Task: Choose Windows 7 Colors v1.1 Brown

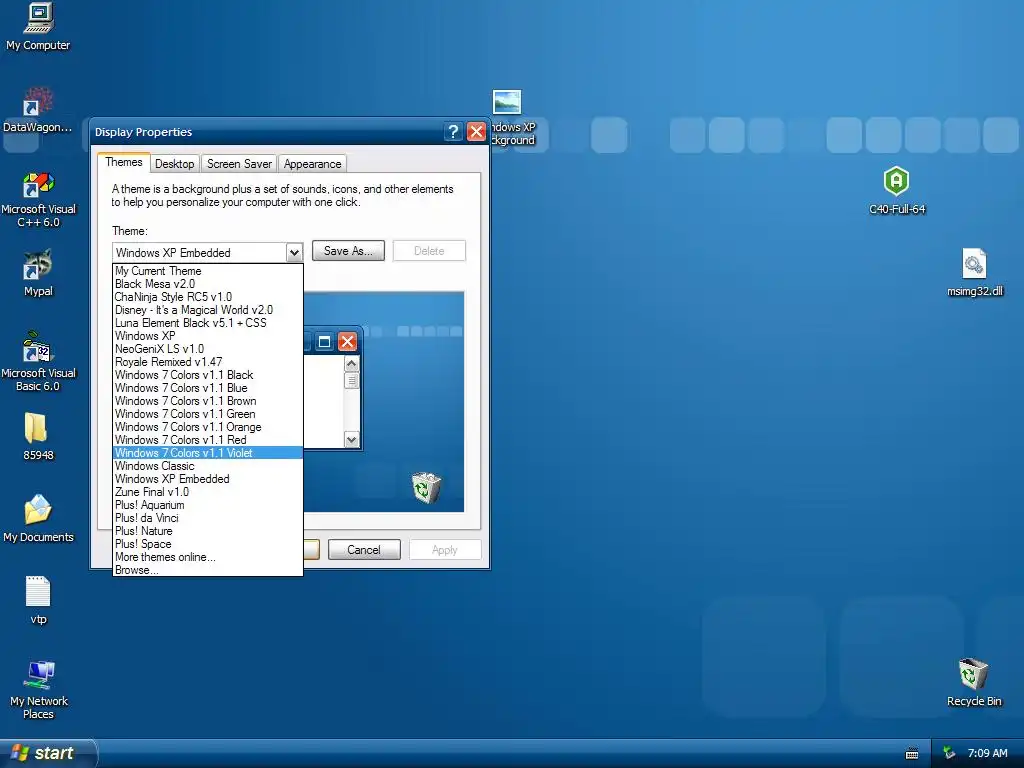Action: click(x=208, y=401)
